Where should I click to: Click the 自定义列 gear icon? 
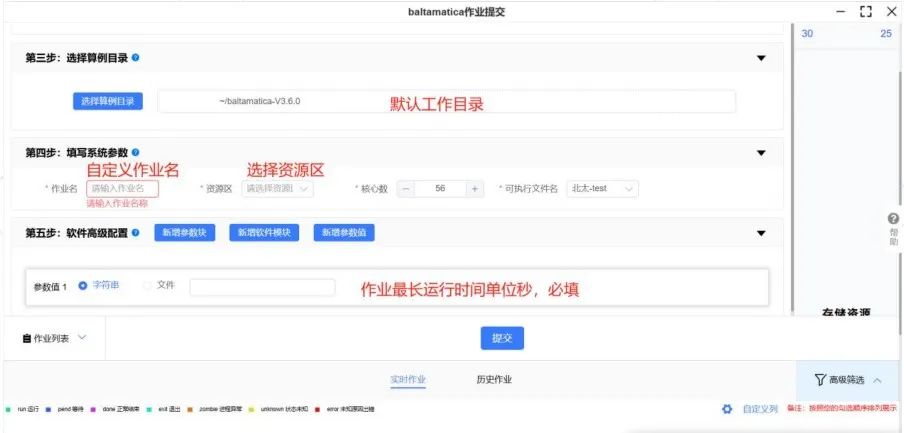point(727,409)
